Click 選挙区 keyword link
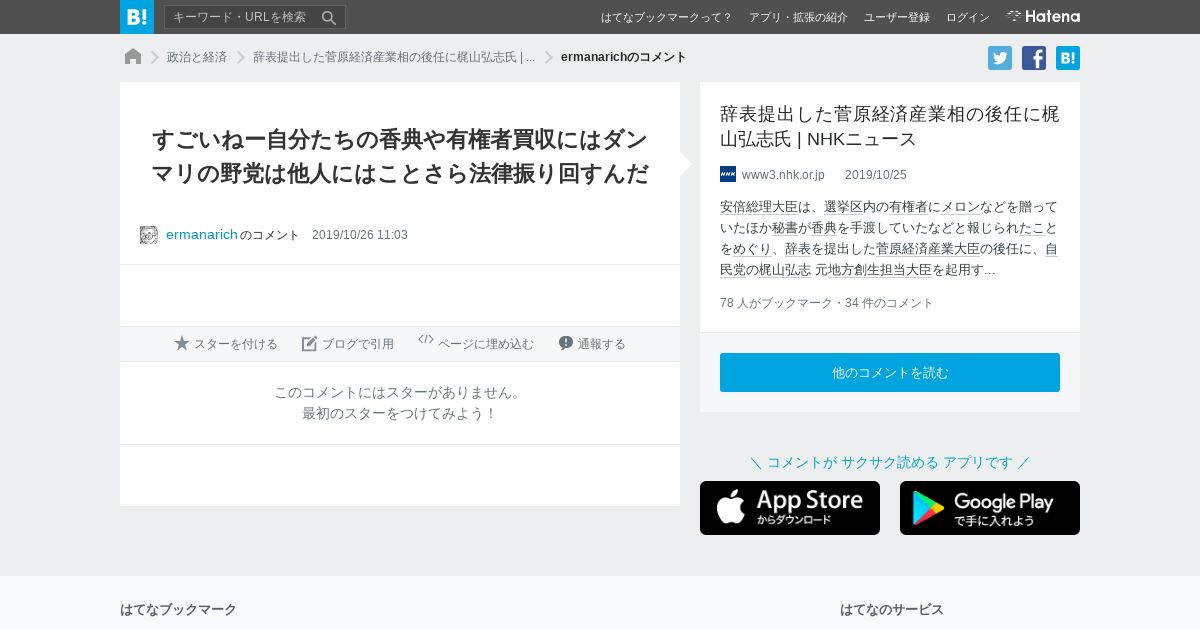 point(843,207)
